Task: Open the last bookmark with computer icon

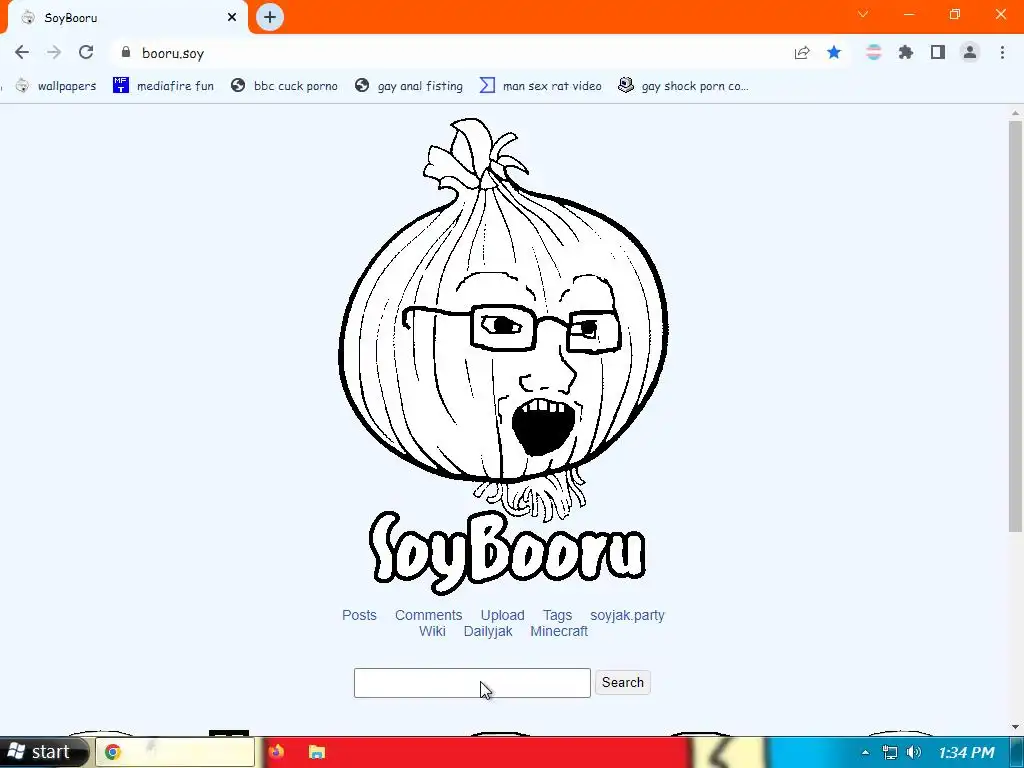Action: (683, 86)
